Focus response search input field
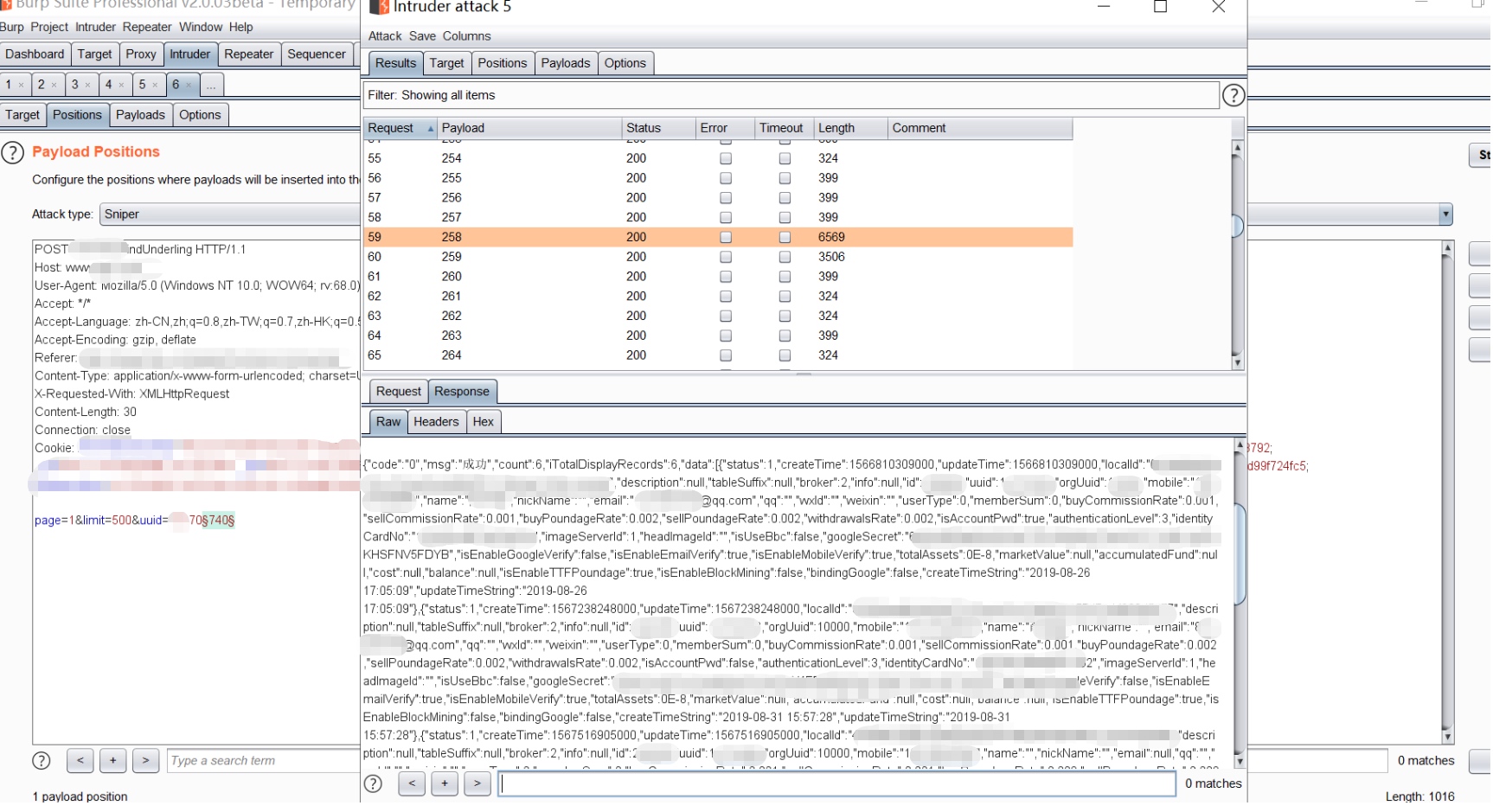Viewport: 1493px width, 812px height. (x=837, y=783)
